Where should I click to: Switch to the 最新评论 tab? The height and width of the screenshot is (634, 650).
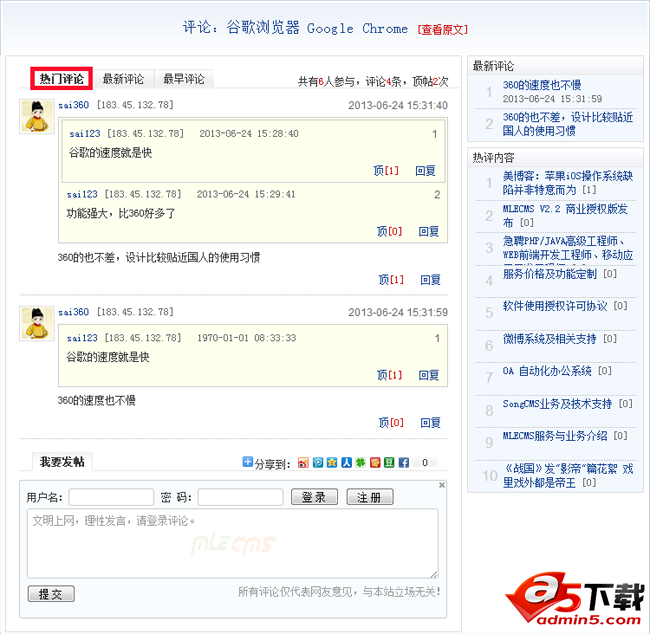coord(123,79)
